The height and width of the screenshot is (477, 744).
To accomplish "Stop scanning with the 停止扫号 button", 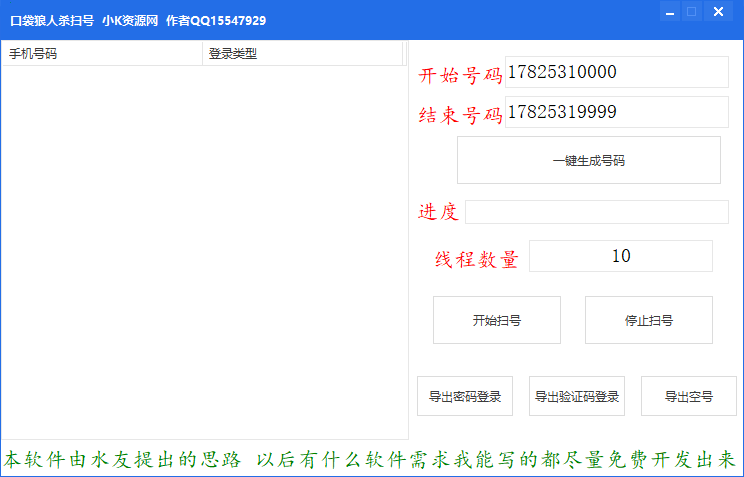I will [648, 320].
